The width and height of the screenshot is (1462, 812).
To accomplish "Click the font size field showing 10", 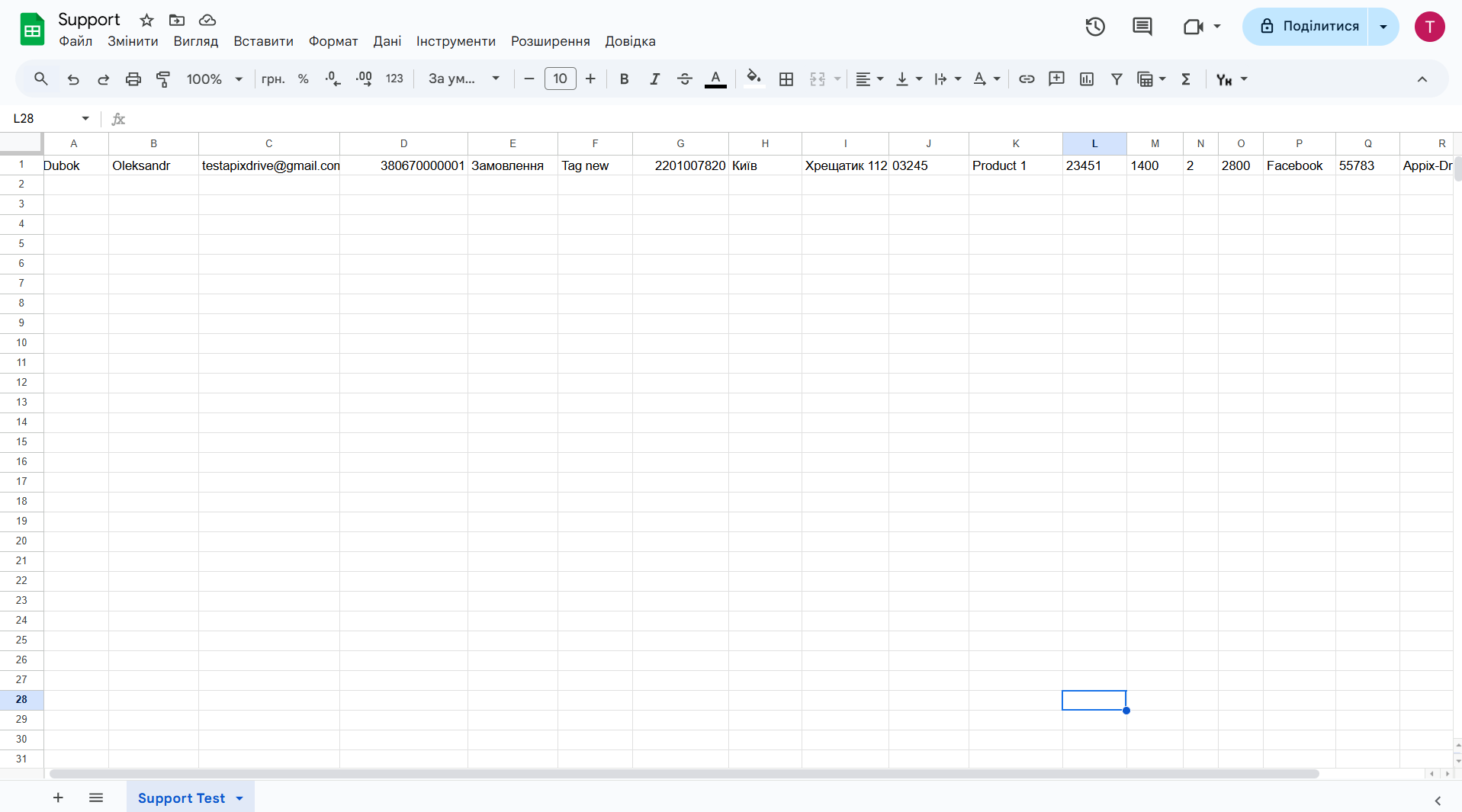I will (561, 79).
